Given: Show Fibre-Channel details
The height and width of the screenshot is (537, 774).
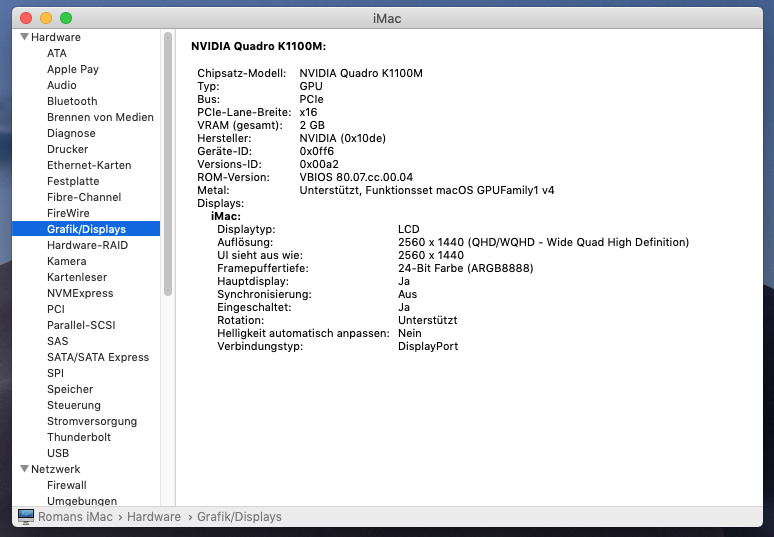Looking at the screenshot, I should pos(84,197).
